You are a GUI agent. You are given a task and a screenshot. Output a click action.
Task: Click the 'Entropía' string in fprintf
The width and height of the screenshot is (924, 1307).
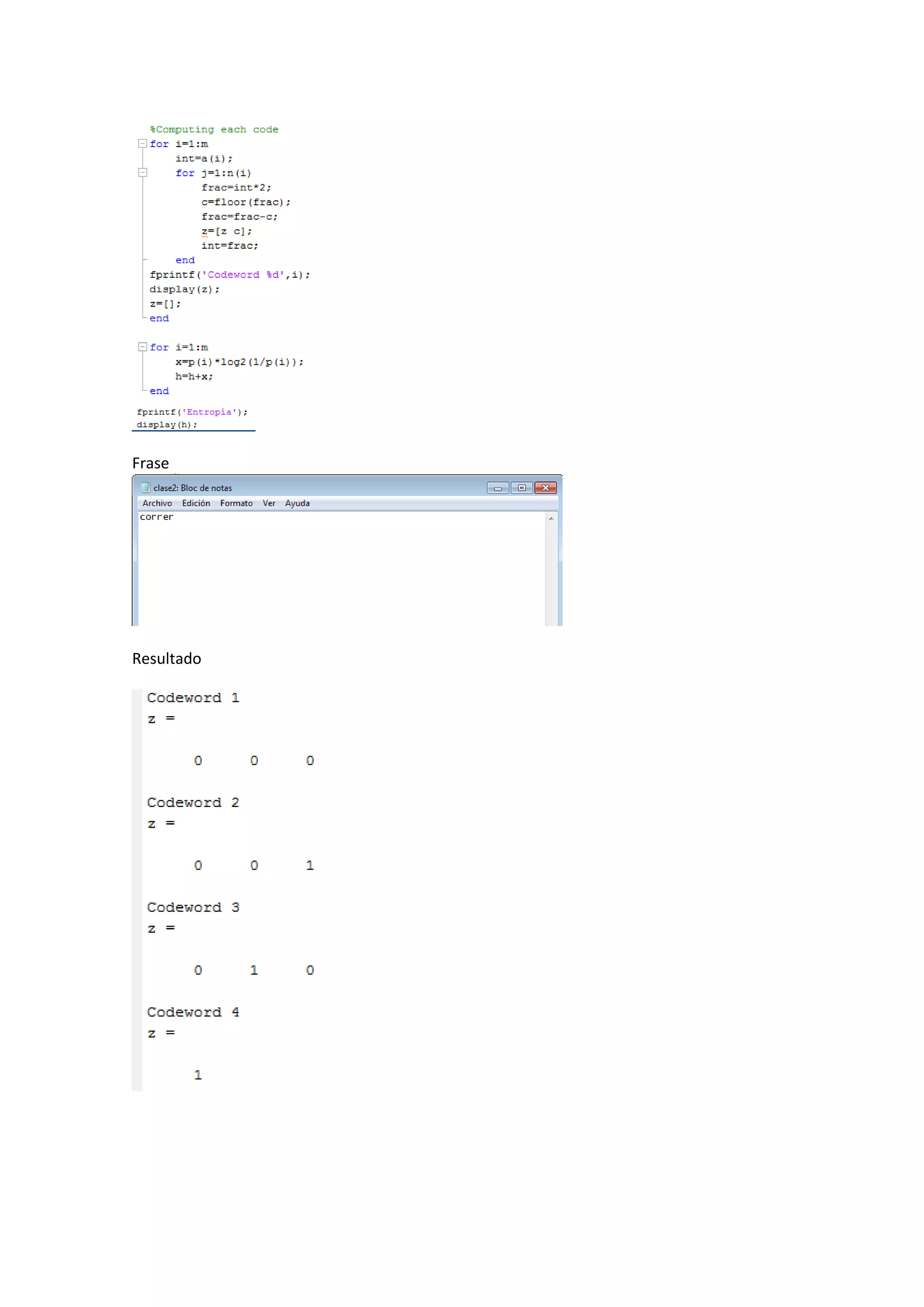coord(209,412)
